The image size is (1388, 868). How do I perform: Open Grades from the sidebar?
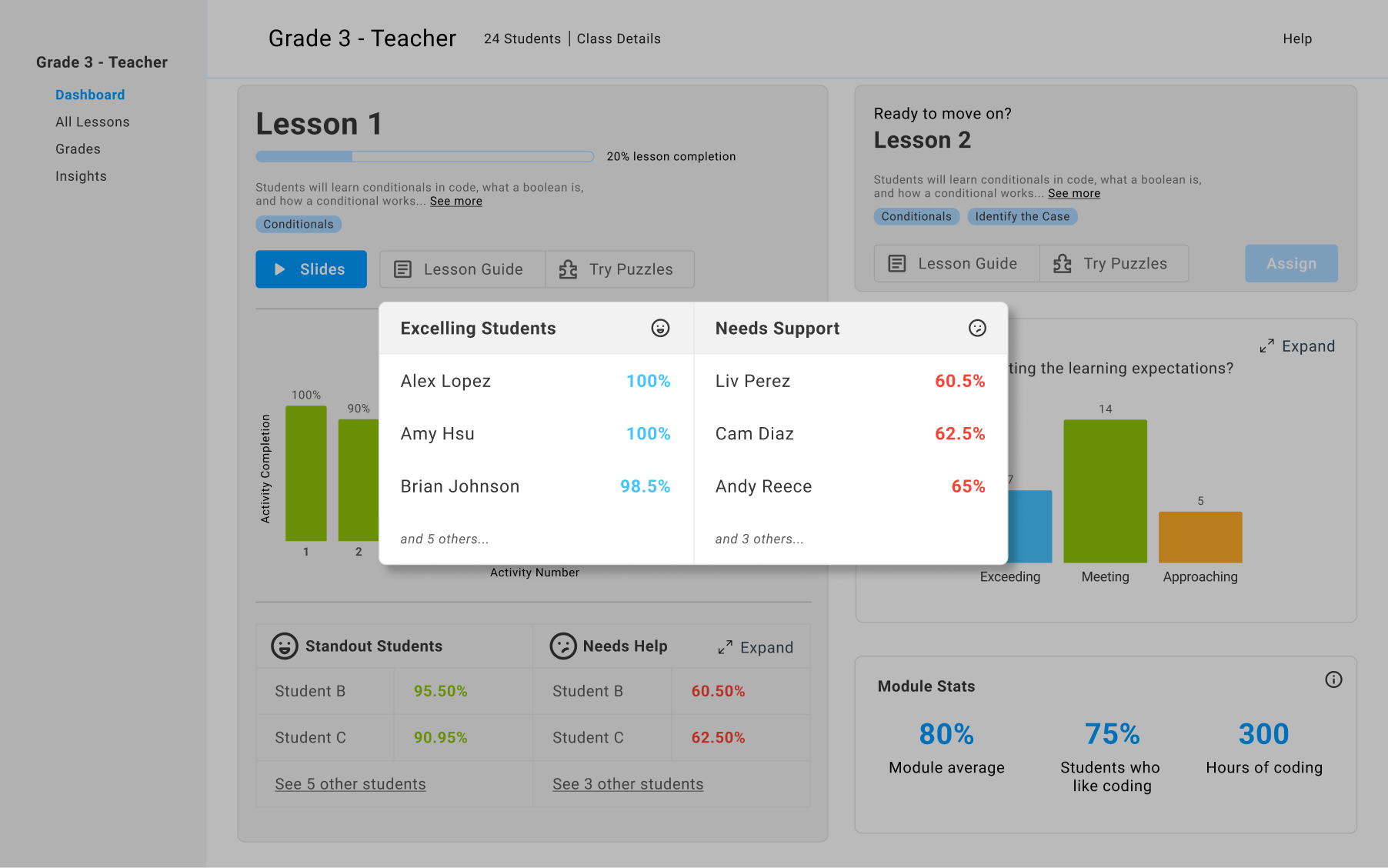(x=78, y=149)
